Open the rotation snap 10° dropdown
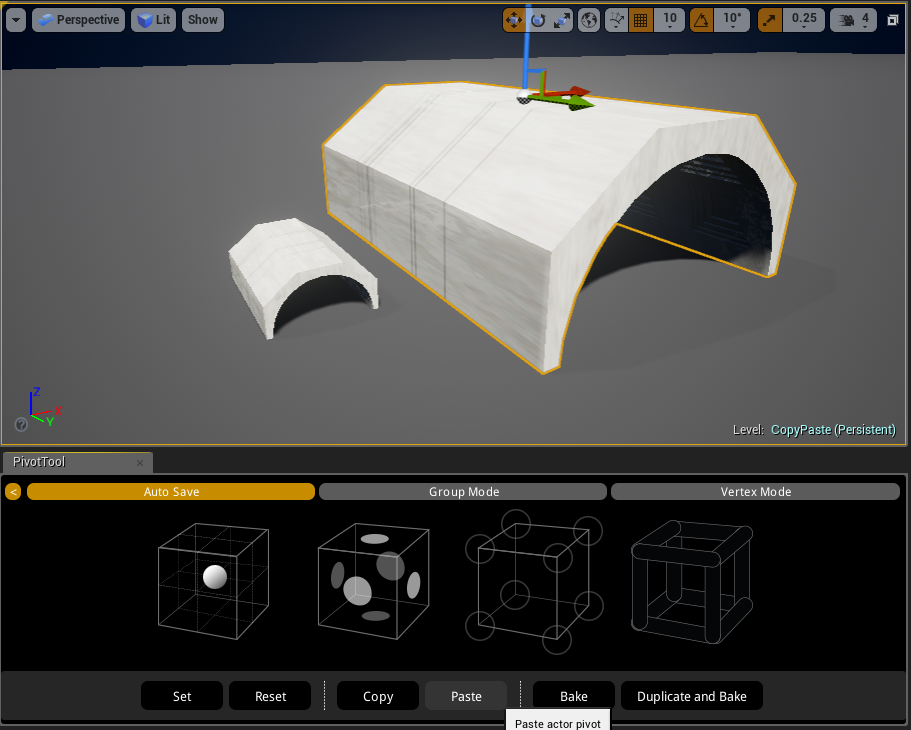Screen dimensions: 911x730 (x=733, y=20)
